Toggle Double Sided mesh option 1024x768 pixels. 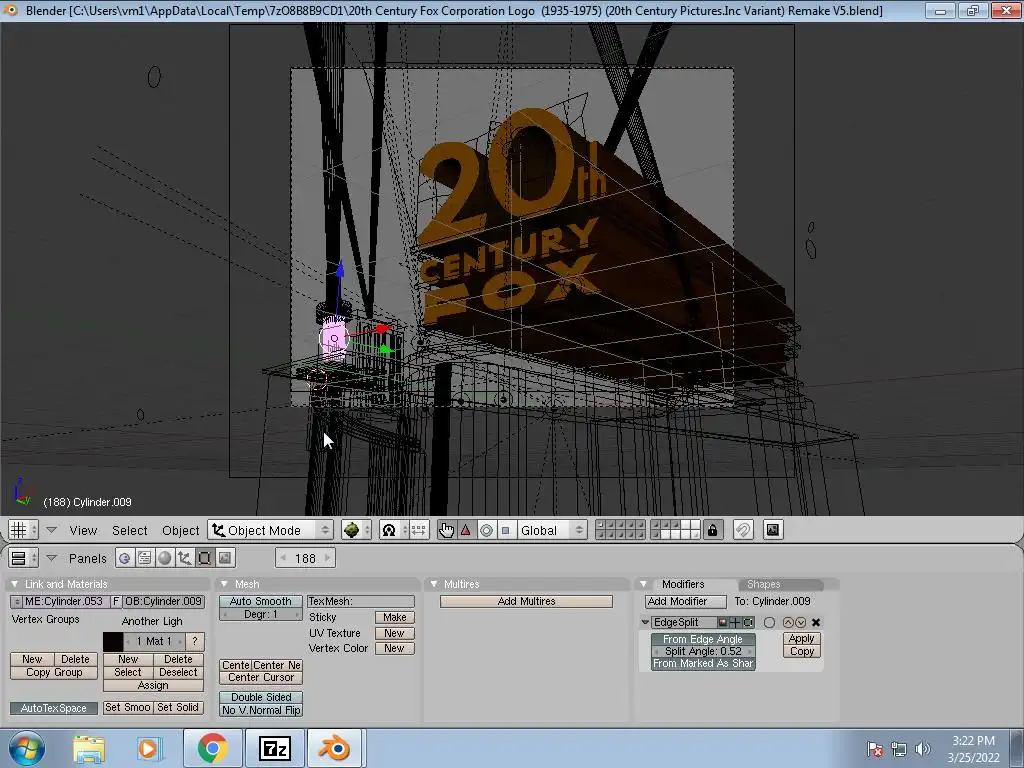(x=261, y=697)
